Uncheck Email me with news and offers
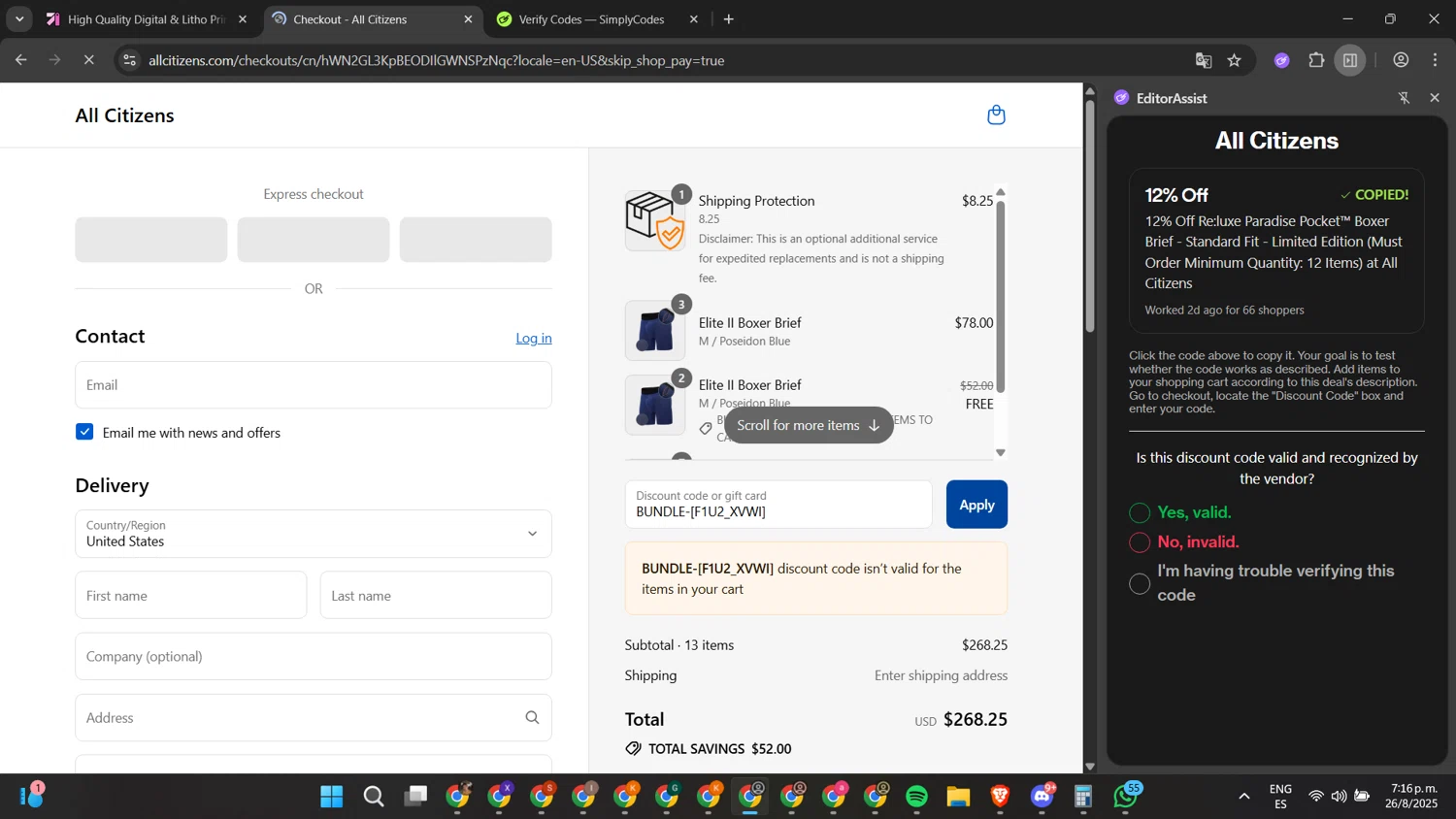The width and height of the screenshot is (1456, 819). coord(84,432)
